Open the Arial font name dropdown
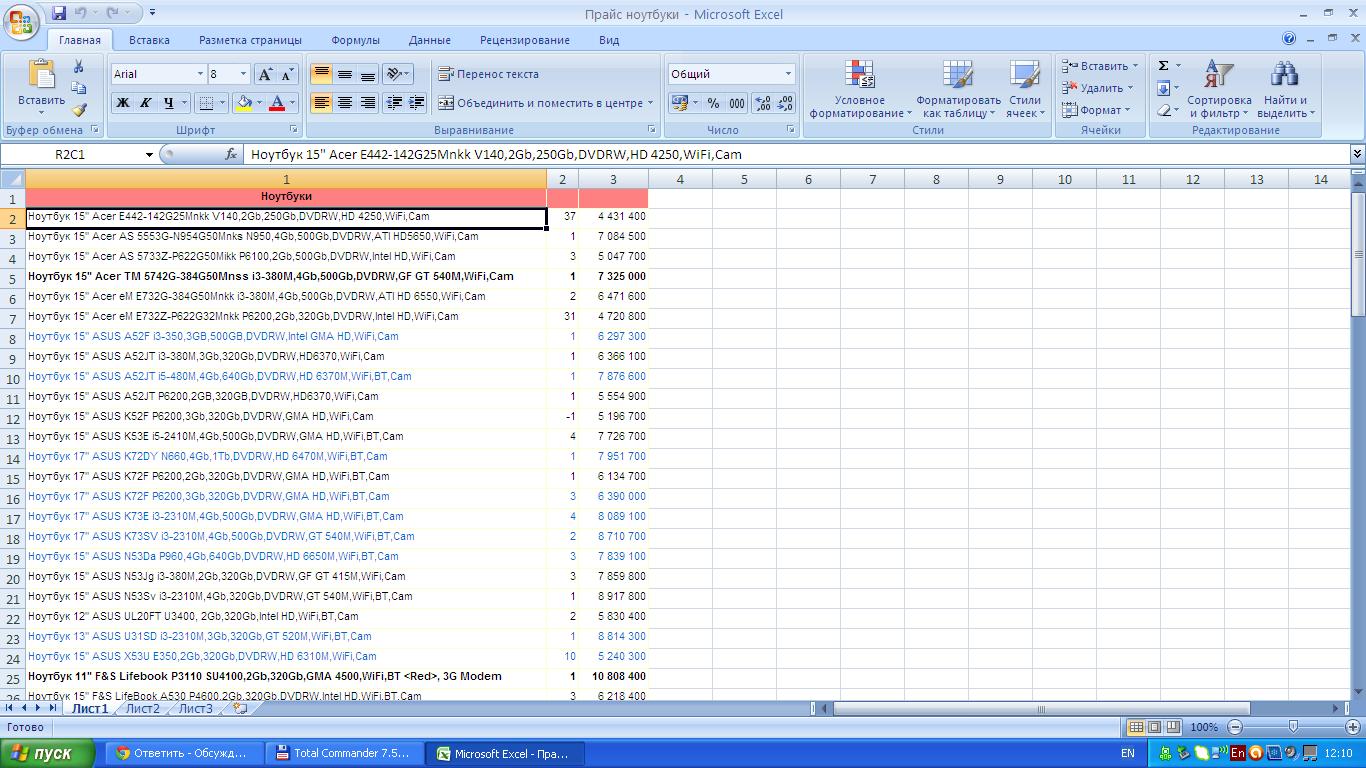The image size is (1366, 768). click(x=198, y=74)
